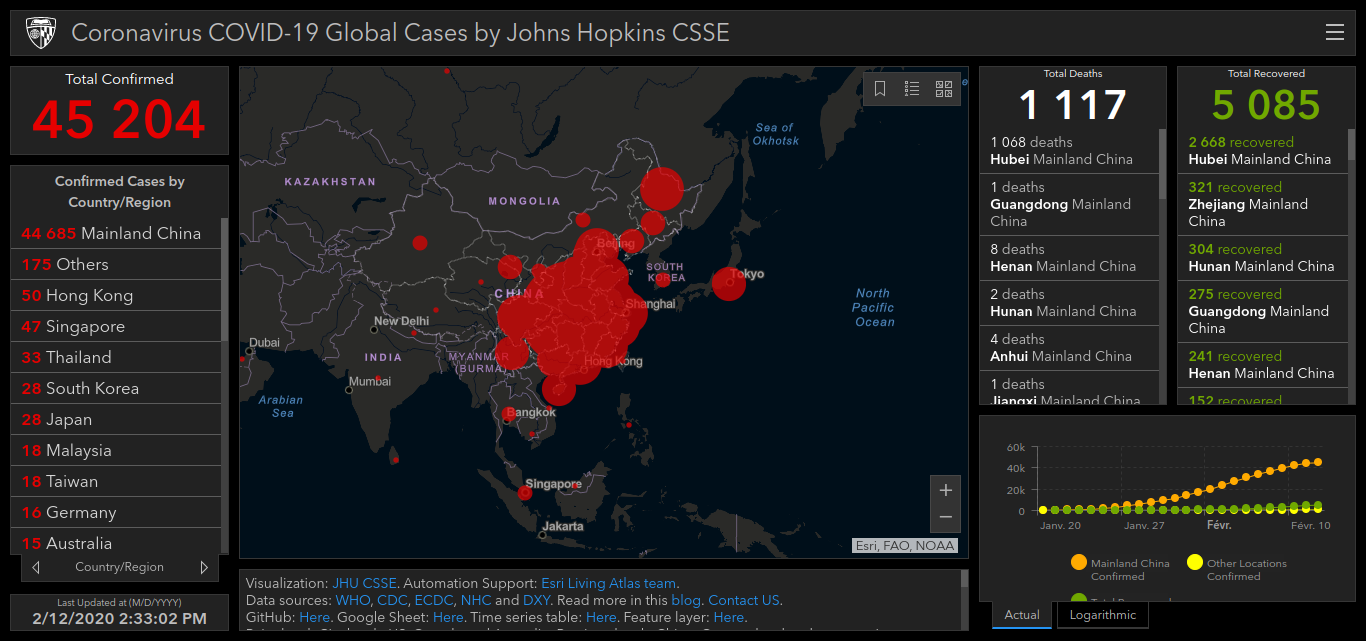Select the Others row in country list
This screenshot has height=641, width=1366.
[116, 264]
